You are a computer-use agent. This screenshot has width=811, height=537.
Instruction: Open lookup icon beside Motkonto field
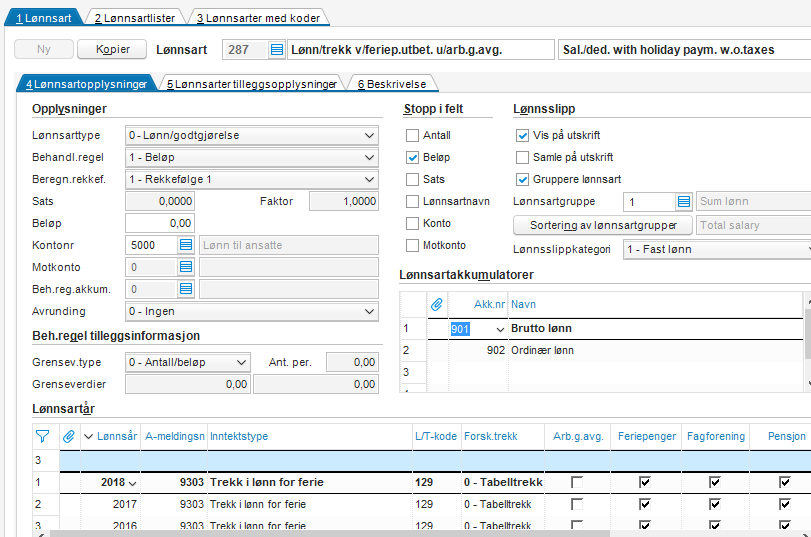(x=186, y=267)
